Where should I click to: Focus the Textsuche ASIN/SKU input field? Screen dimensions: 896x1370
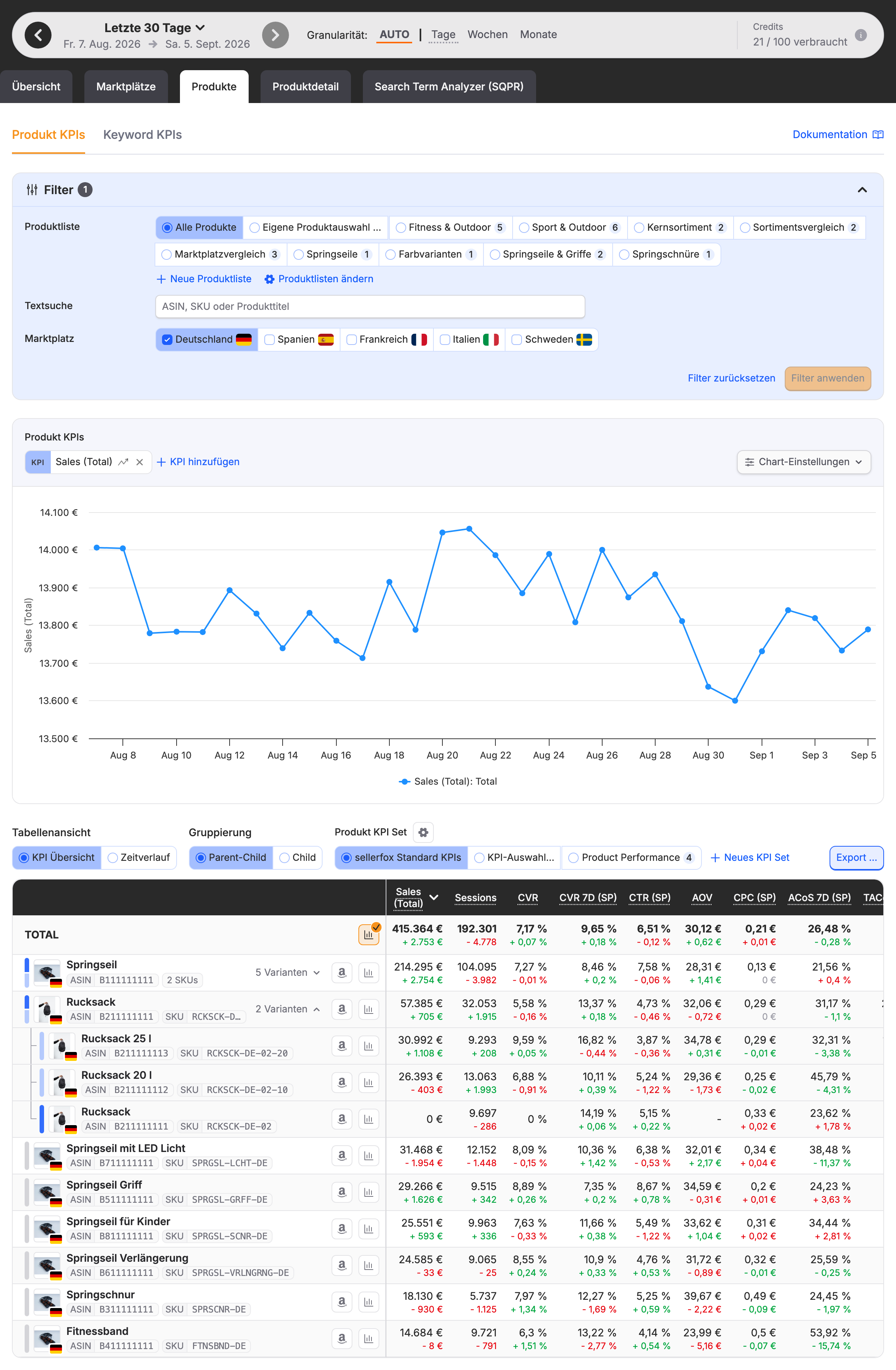click(370, 307)
